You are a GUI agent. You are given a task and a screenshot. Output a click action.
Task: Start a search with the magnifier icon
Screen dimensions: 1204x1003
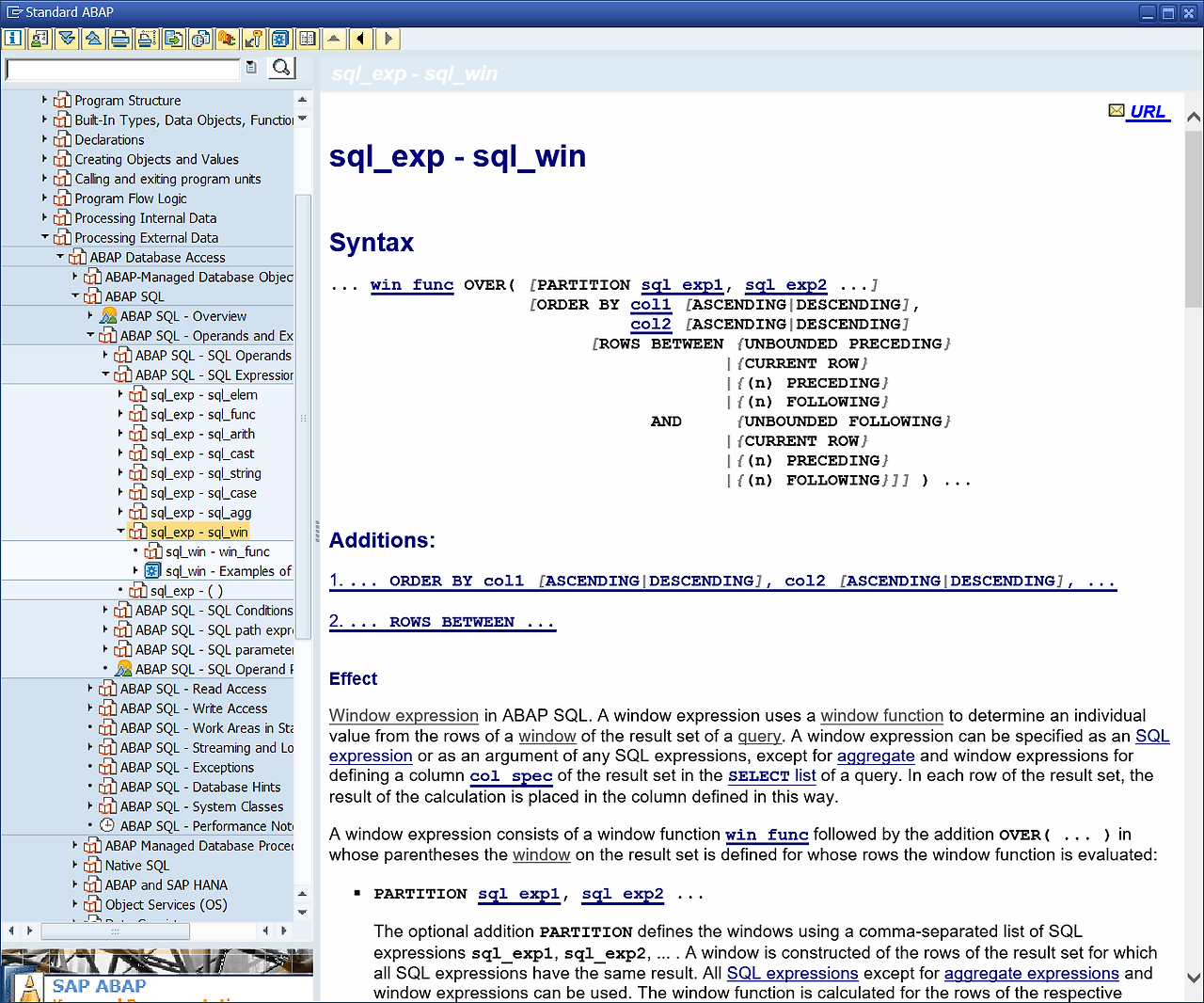[281, 68]
